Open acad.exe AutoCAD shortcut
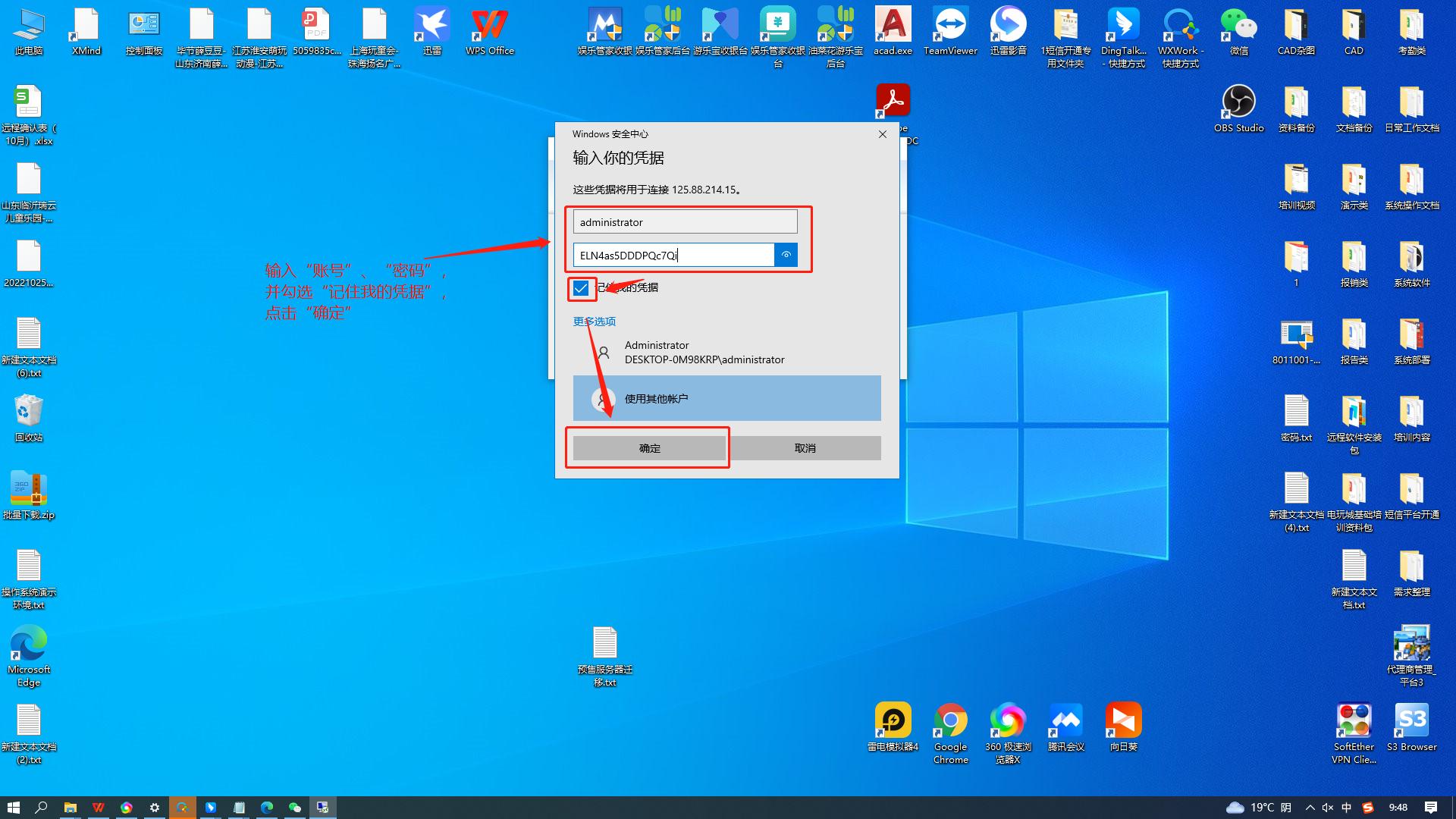 coord(893,32)
